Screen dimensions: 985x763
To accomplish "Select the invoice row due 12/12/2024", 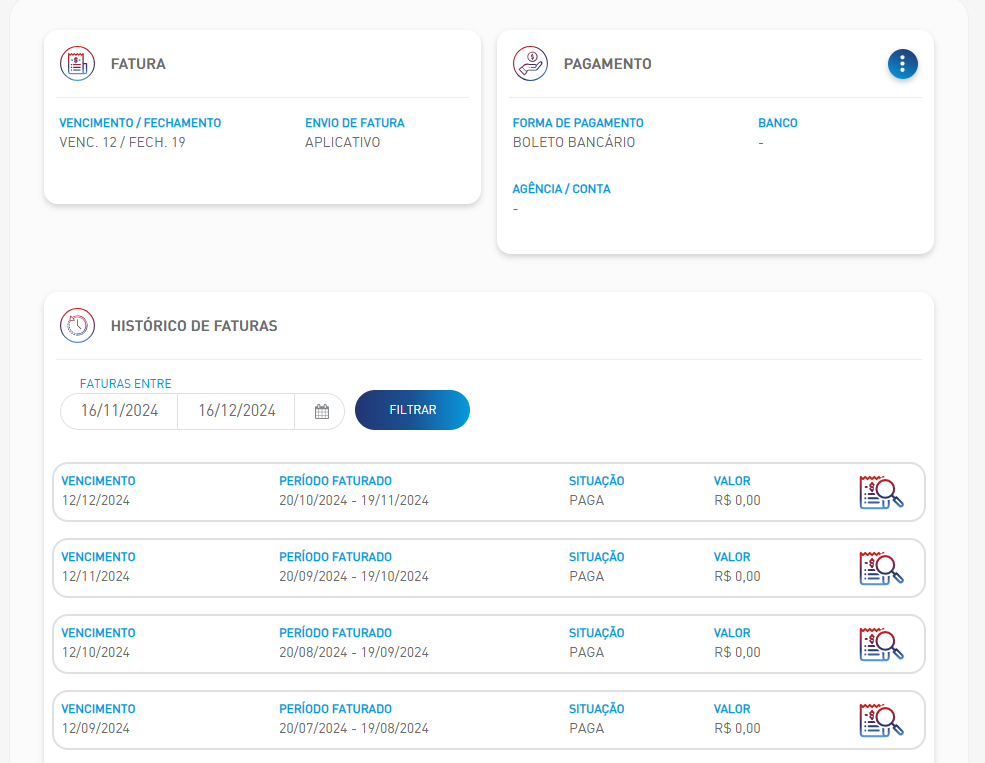I will (x=489, y=492).
